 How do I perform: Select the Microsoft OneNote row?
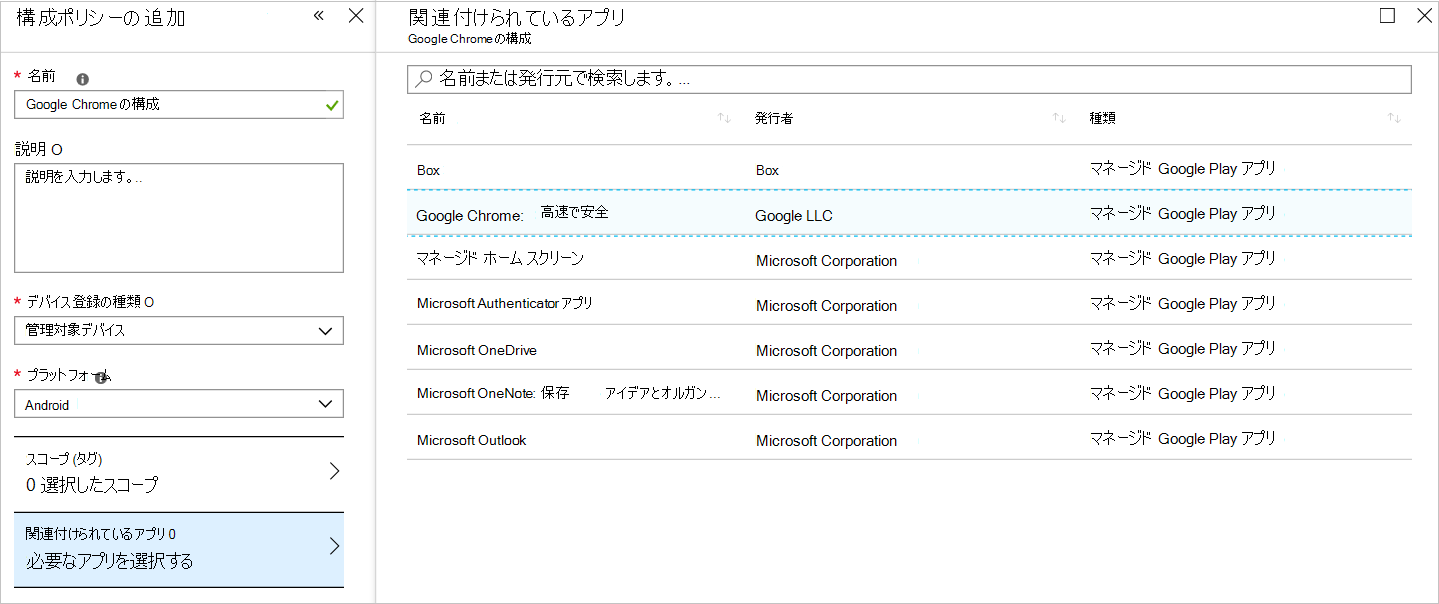(x=909, y=393)
